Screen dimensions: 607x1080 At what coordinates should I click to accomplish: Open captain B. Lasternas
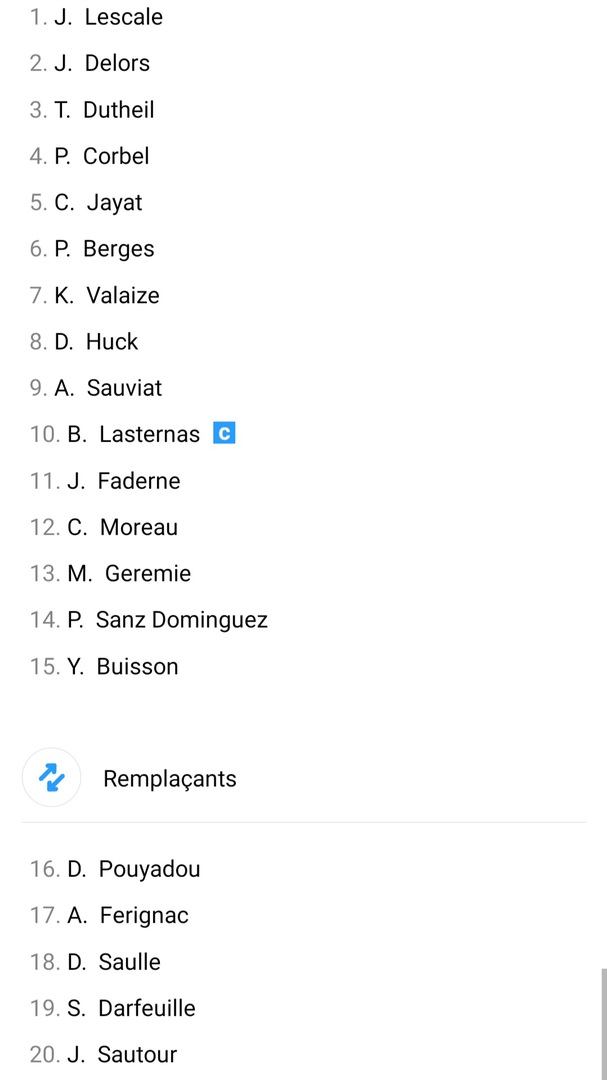(x=133, y=434)
